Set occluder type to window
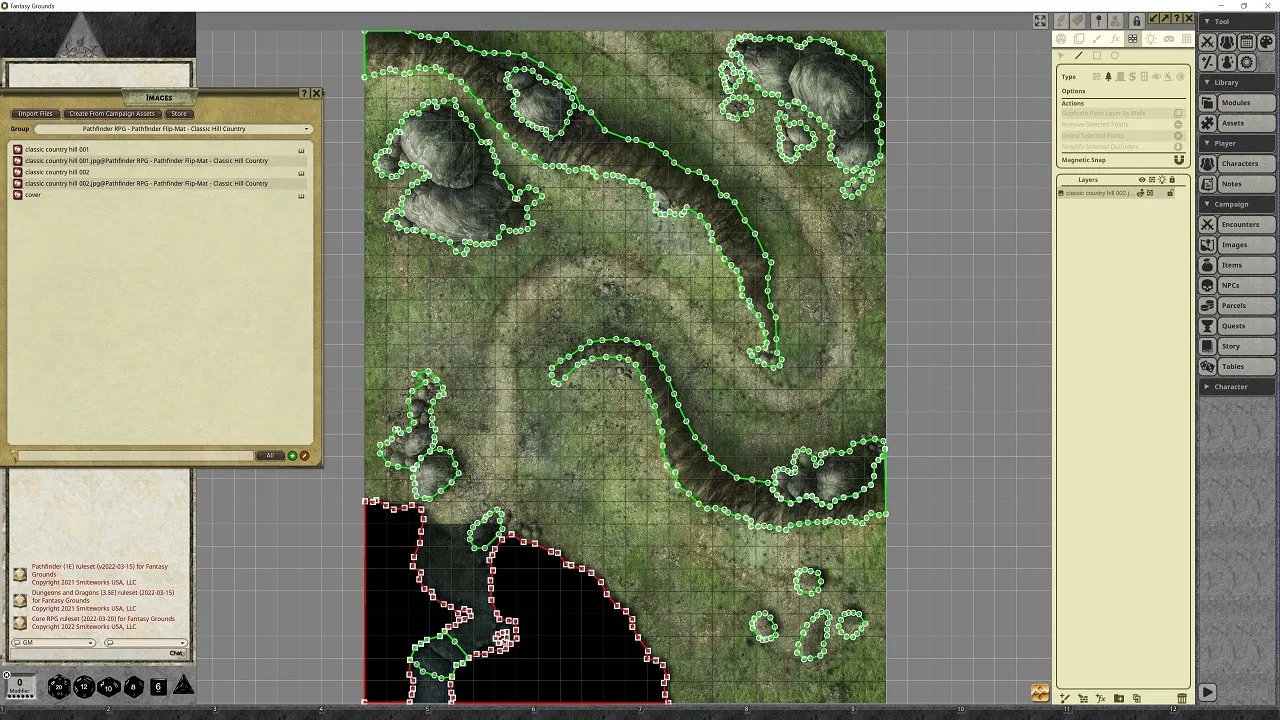This screenshot has height=720, width=1280. pyautogui.click(x=1144, y=76)
